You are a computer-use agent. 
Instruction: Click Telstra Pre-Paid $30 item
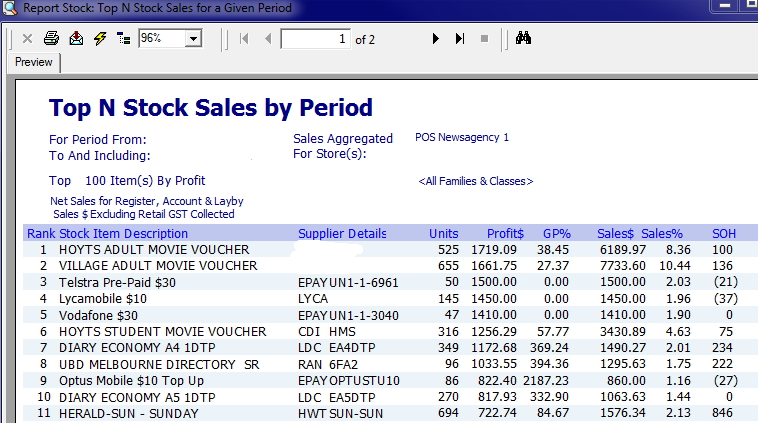117,282
